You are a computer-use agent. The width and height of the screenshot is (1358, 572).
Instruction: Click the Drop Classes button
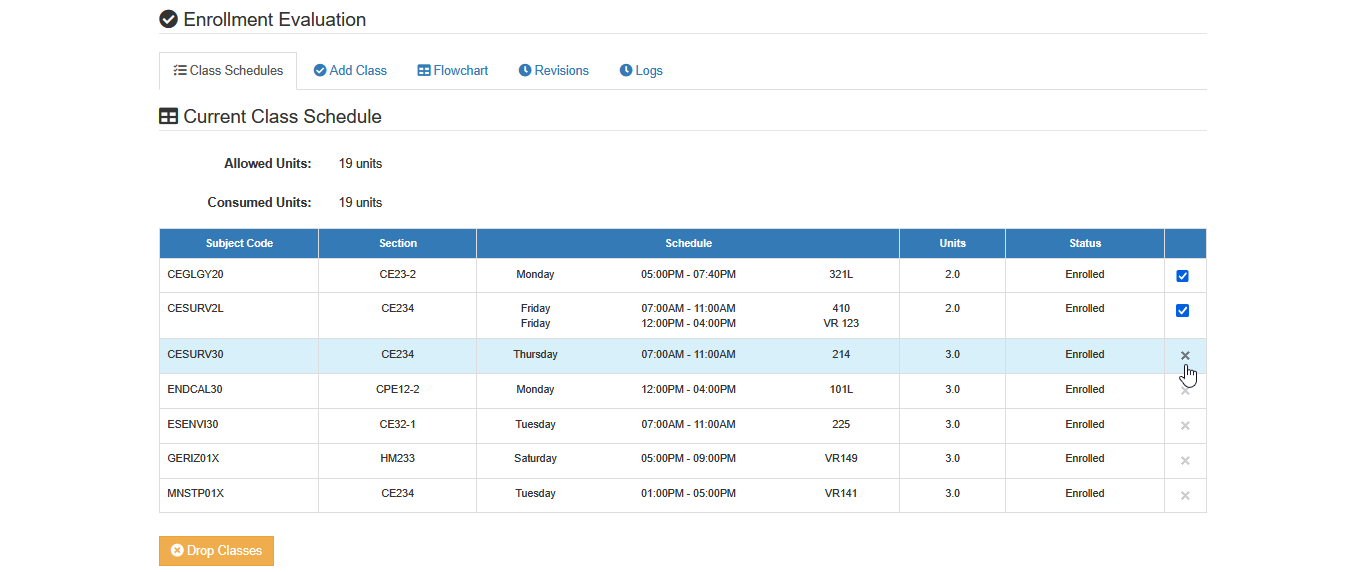click(x=216, y=551)
